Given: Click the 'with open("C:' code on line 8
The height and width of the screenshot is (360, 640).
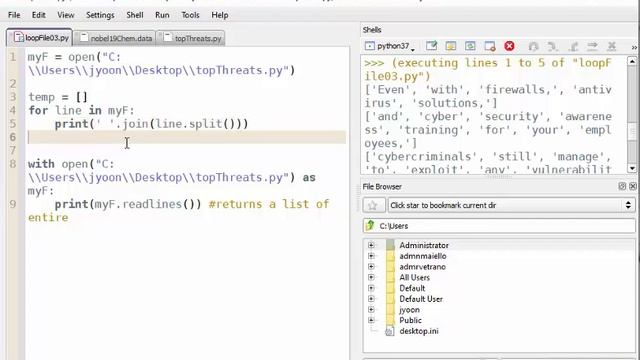Looking at the screenshot, I should 71,164.
